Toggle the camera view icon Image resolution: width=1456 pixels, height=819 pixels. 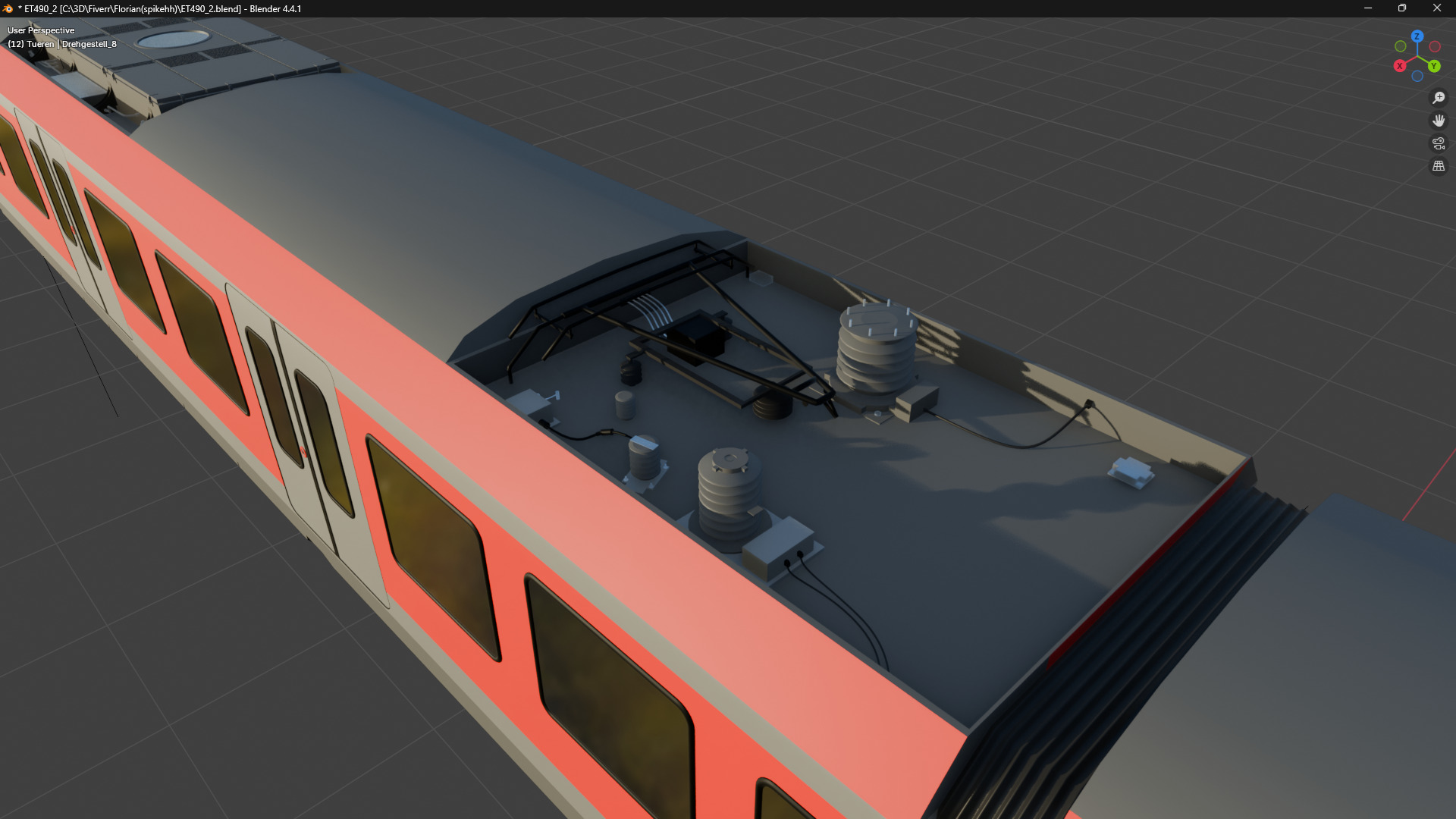pyautogui.click(x=1438, y=143)
